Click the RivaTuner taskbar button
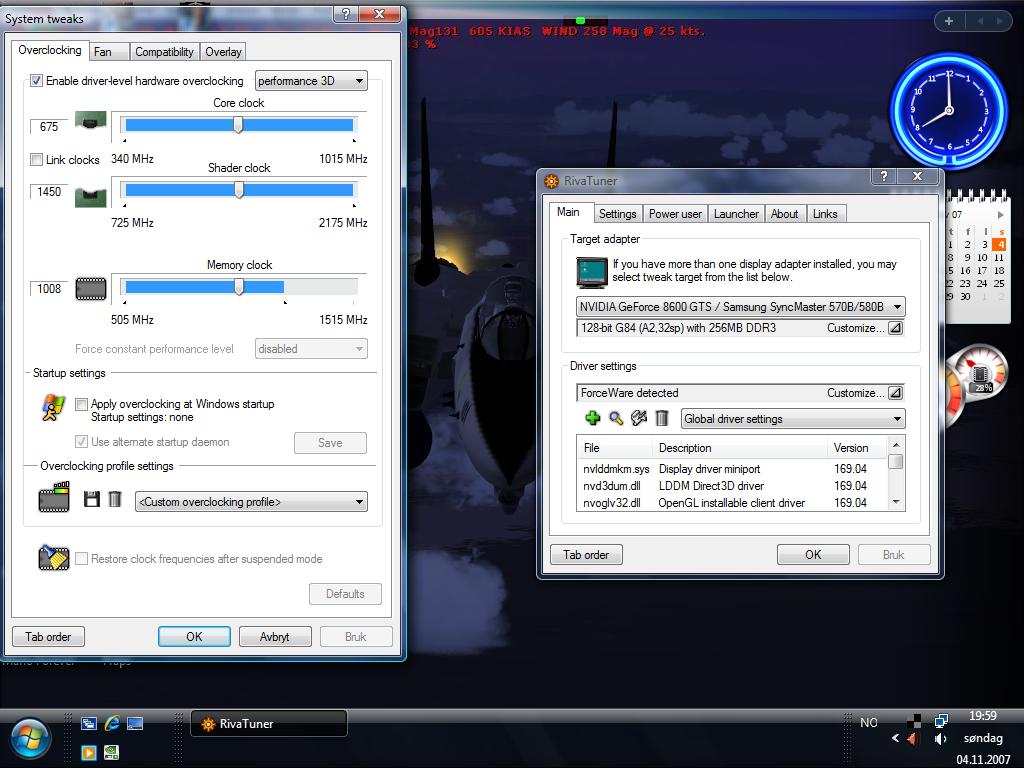 click(x=268, y=724)
